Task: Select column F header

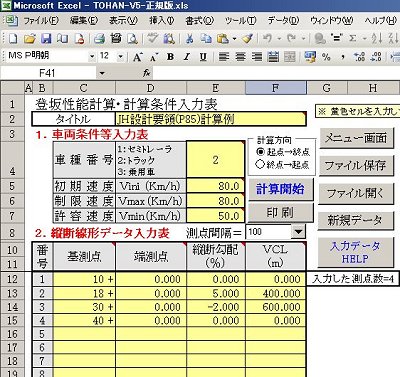Action: 276,88
